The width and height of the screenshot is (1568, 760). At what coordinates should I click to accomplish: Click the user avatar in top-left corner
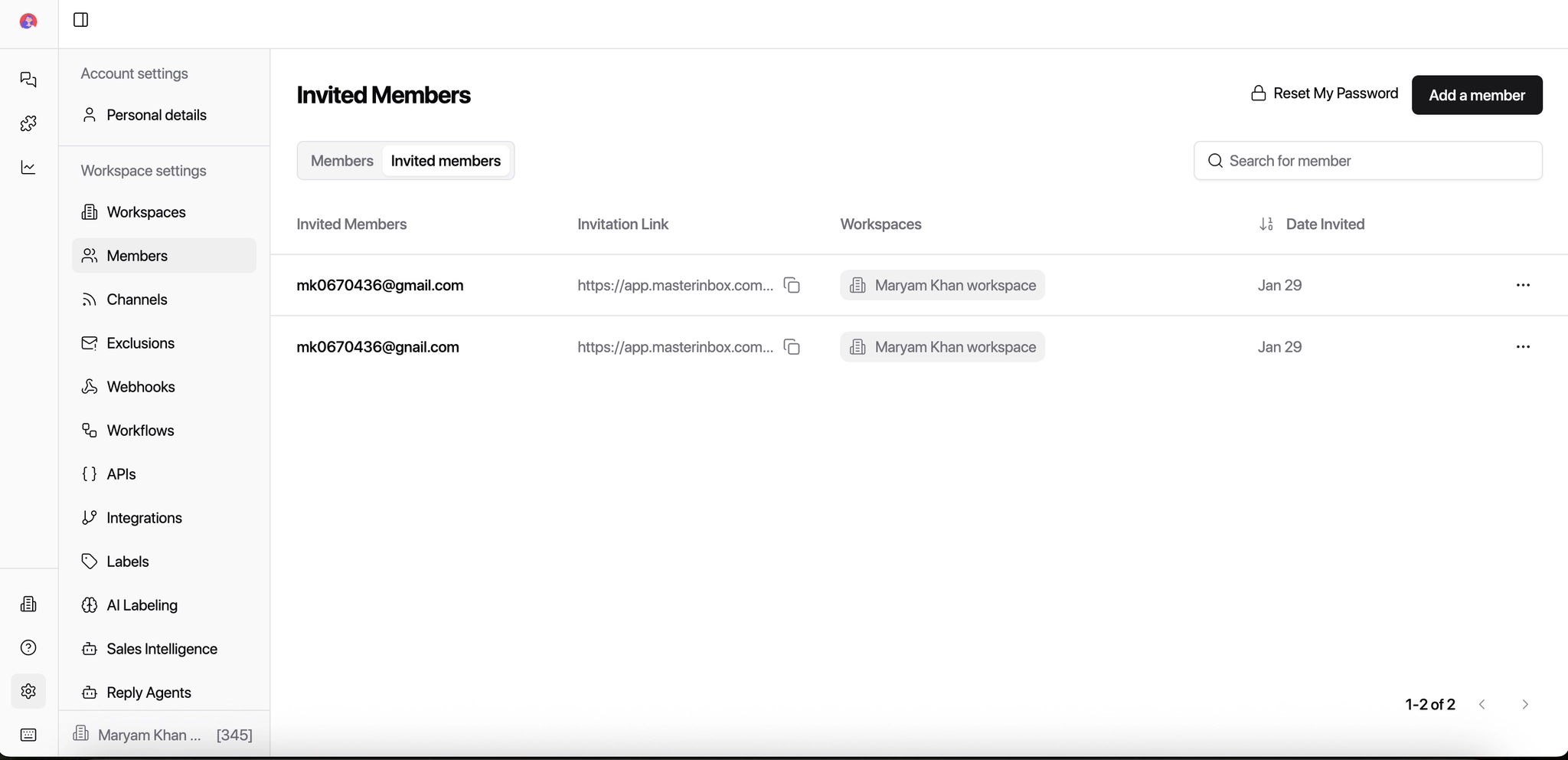[x=28, y=21]
